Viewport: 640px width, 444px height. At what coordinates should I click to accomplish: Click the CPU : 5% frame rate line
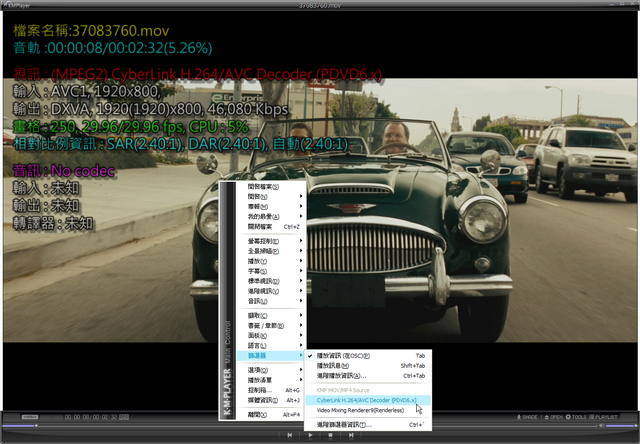pos(131,127)
